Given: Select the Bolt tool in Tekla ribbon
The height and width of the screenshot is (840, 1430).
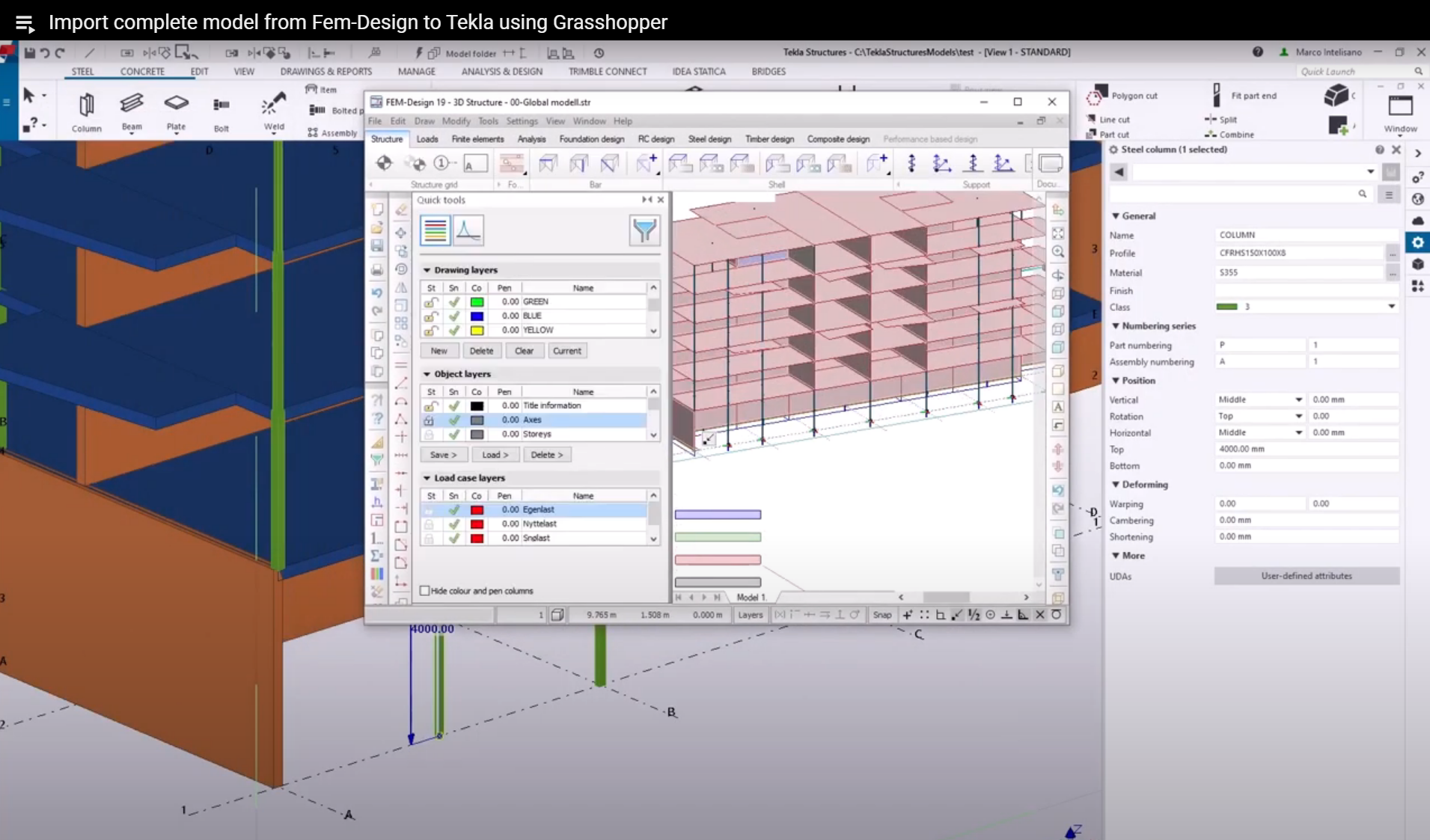Looking at the screenshot, I should (221, 113).
